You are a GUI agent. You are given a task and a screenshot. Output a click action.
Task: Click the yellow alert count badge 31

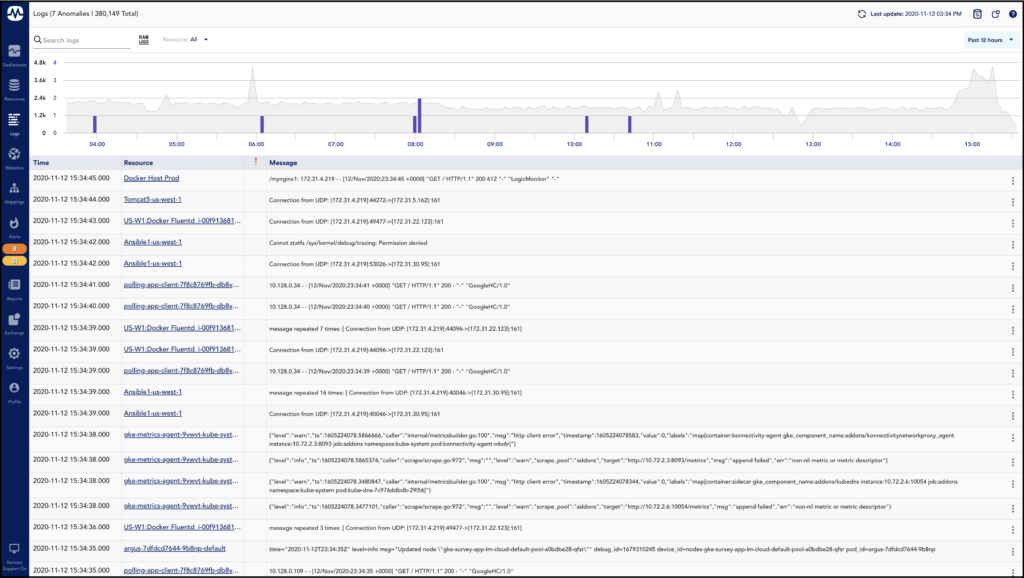[14, 261]
